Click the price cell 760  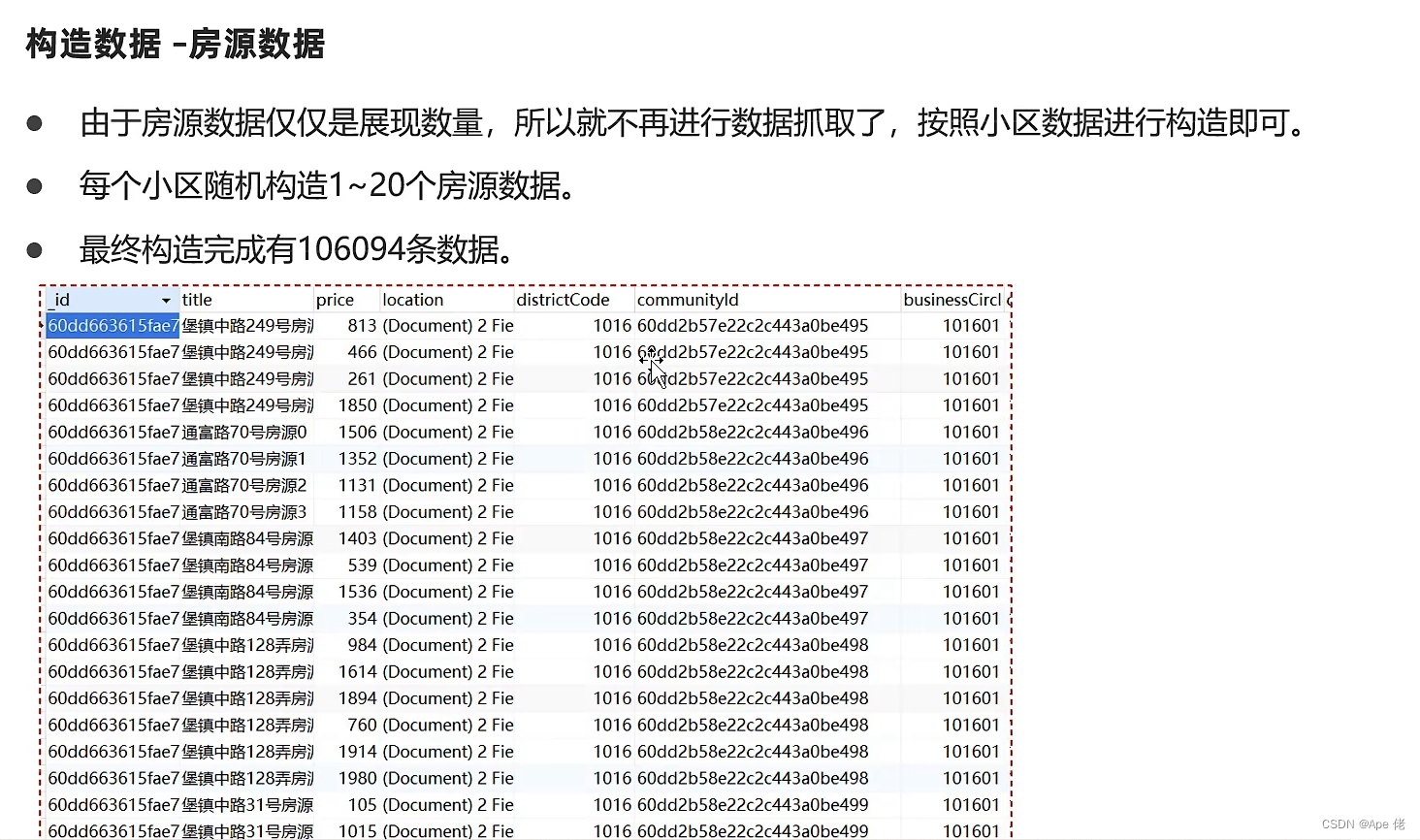346,726
